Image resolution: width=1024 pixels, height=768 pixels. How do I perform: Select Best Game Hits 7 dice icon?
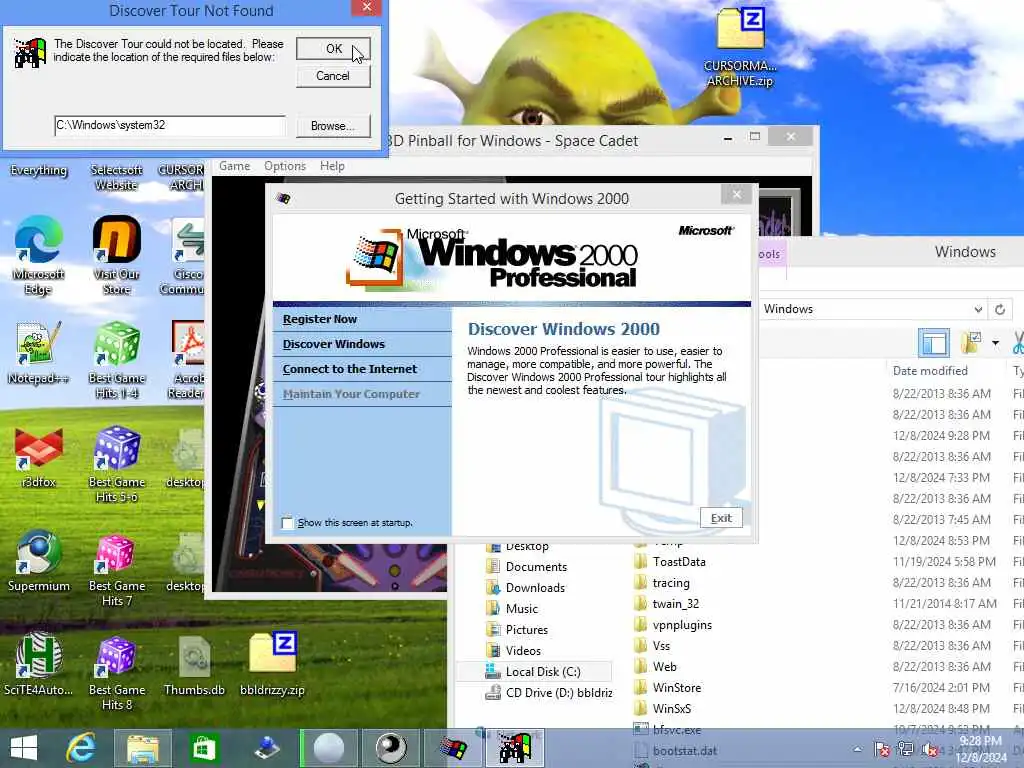pos(116,569)
